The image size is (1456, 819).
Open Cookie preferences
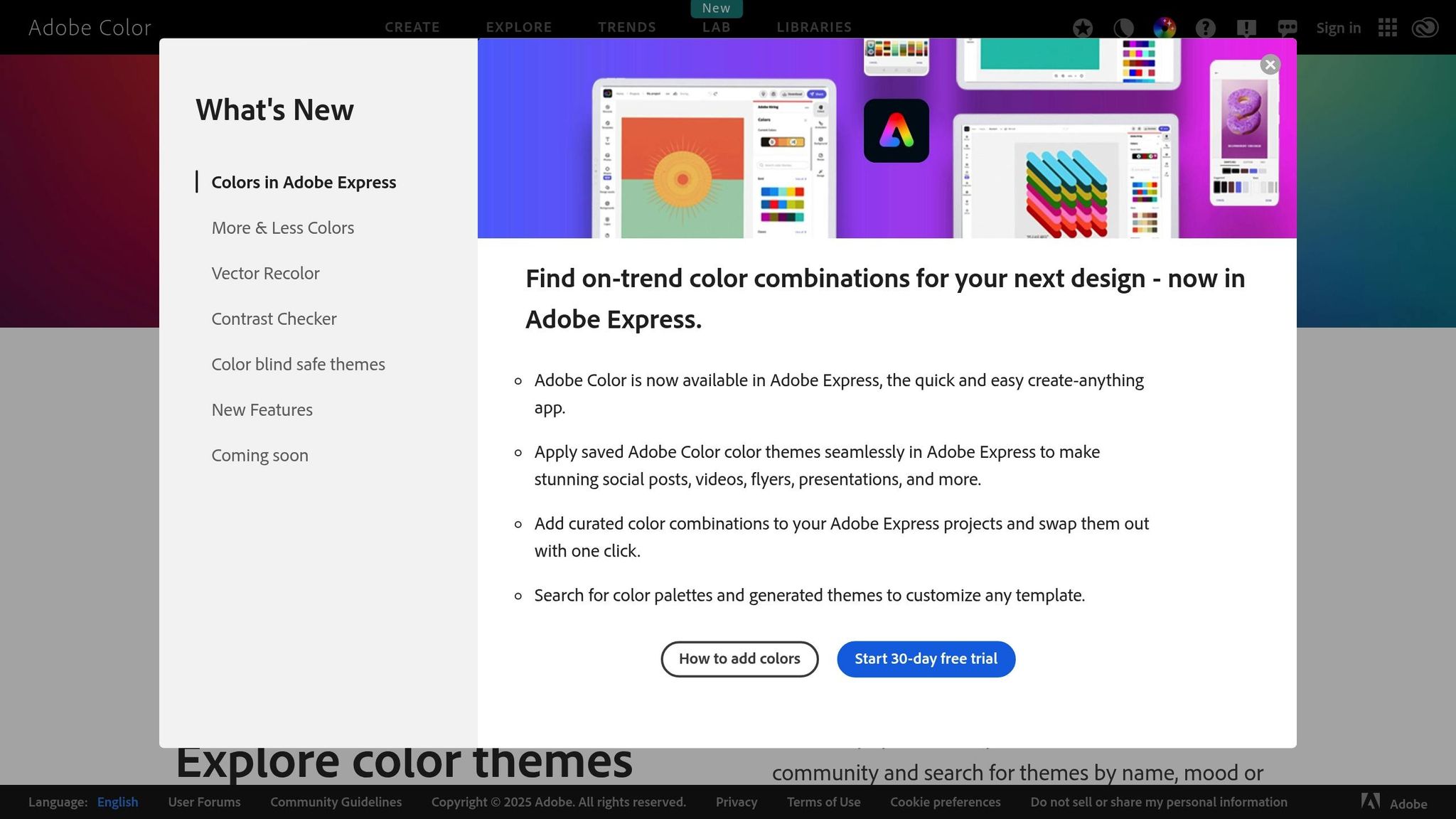pos(946,801)
